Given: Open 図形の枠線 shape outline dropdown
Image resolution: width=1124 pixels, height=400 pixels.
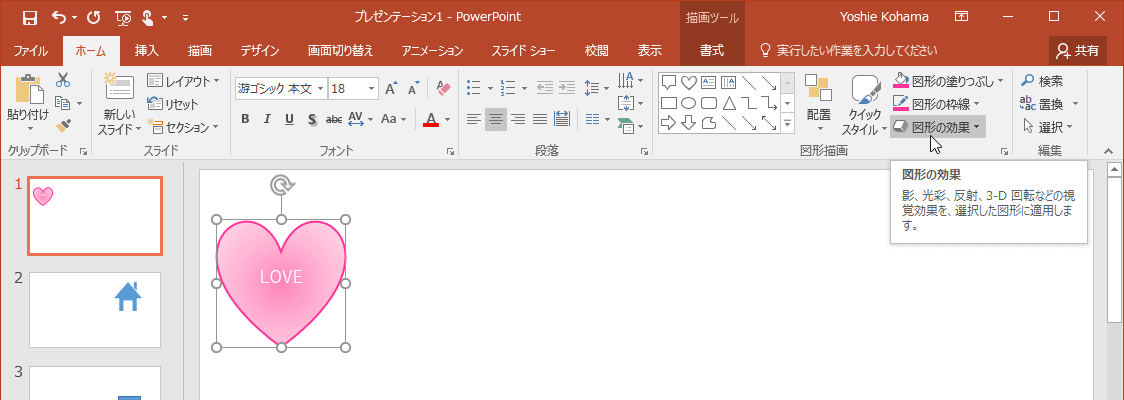Looking at the screenshot, I should pyautogui.click(x=936, y=104).
